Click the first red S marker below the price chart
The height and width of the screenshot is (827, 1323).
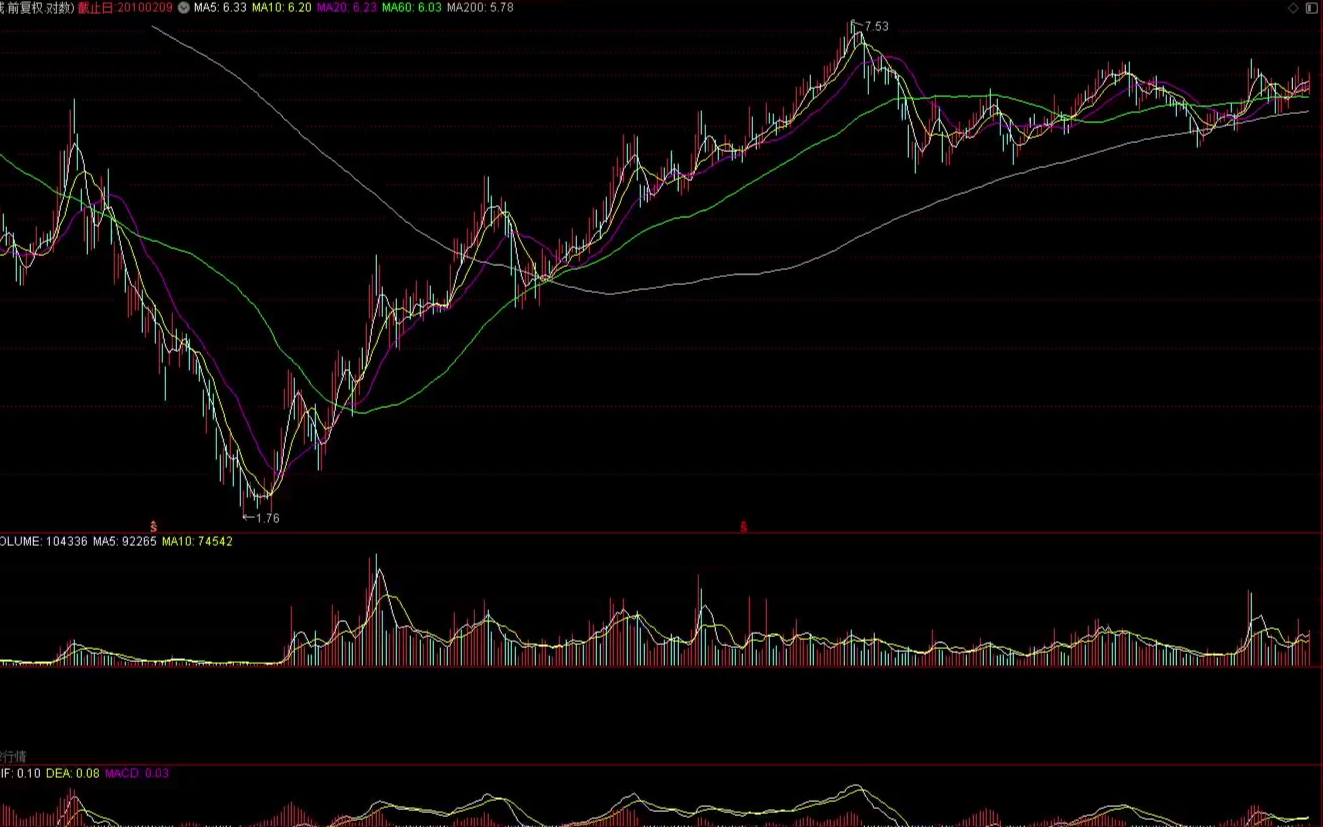pos(154,526)
